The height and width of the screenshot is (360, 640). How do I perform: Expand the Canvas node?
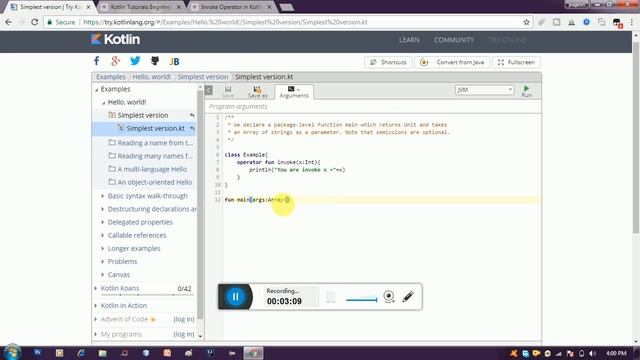click(102, 275)
